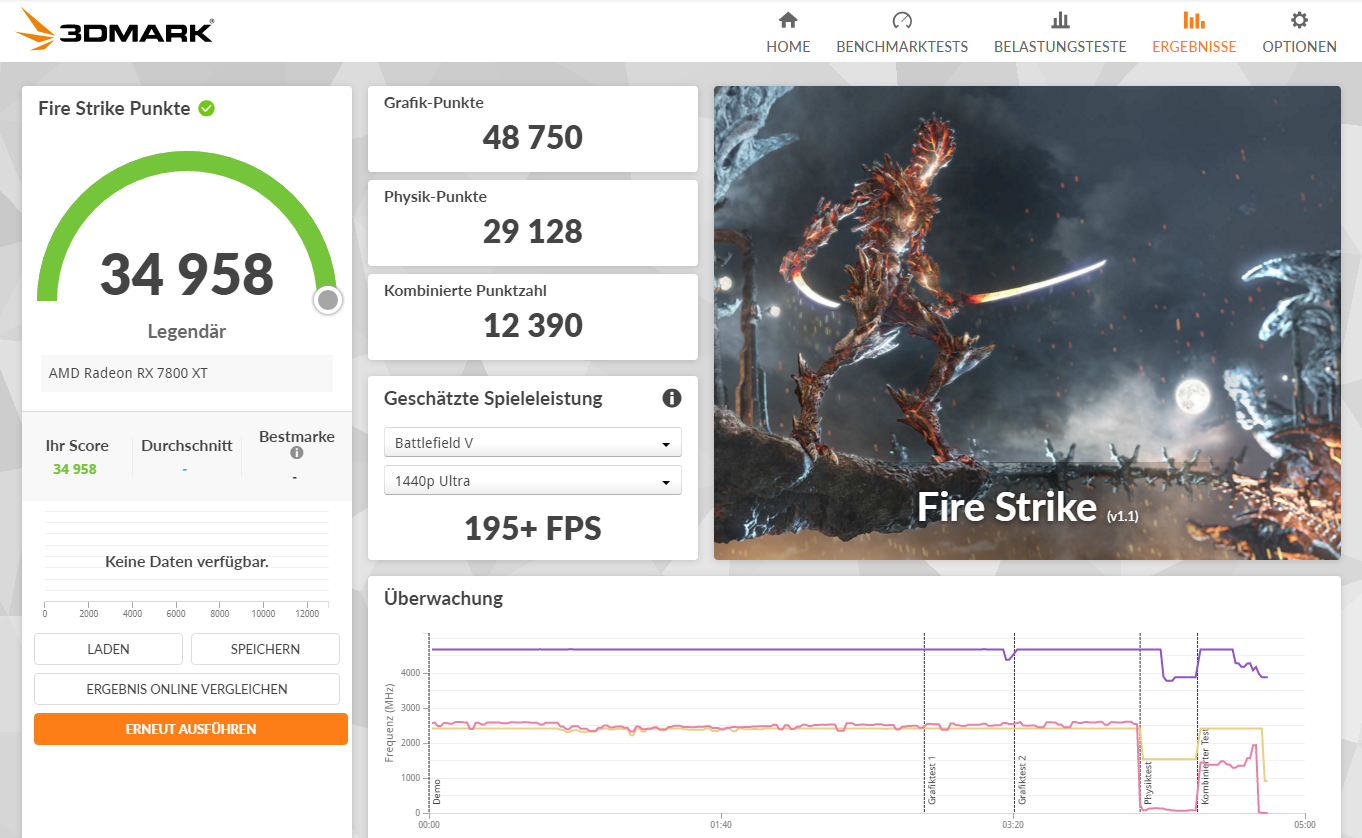Select the Ergebnisse tab
The image size is (1362, 838).
(x=1194, y=32)
